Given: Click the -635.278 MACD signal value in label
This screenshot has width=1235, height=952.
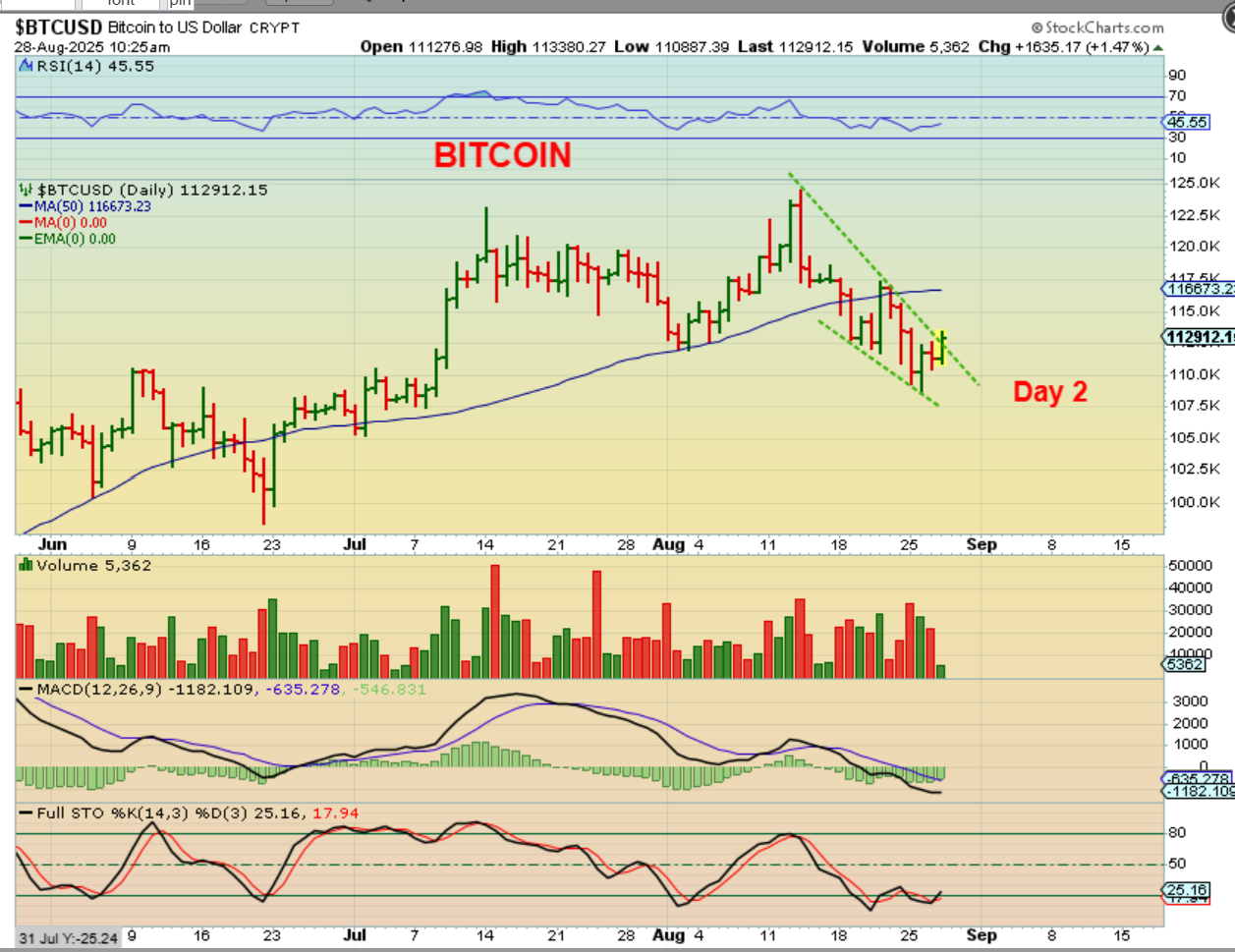Looking at the screenshot, I should [303, 689].
